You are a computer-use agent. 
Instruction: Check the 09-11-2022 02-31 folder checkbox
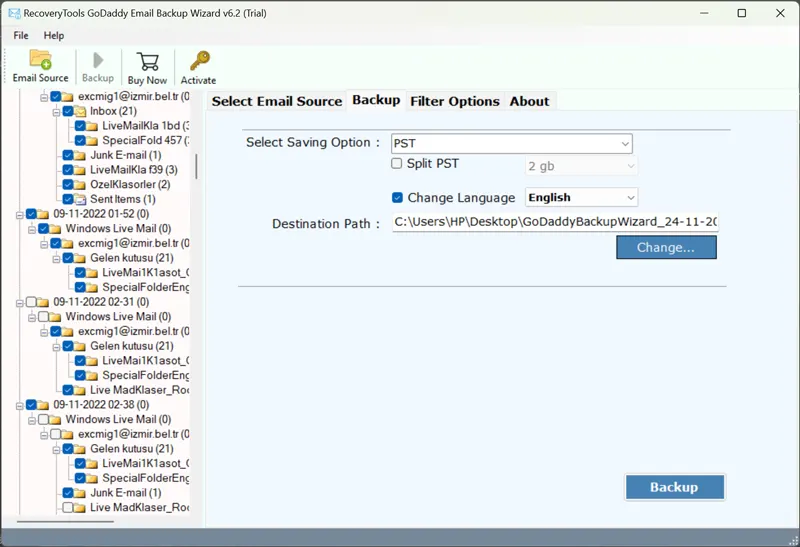(x=31, y=302)
